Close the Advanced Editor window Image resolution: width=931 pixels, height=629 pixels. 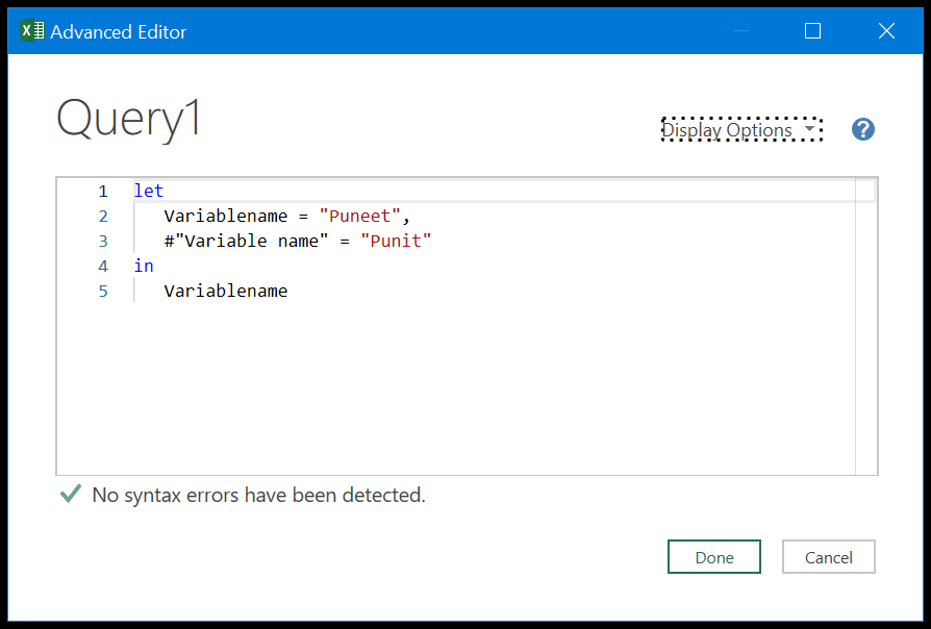886,31
